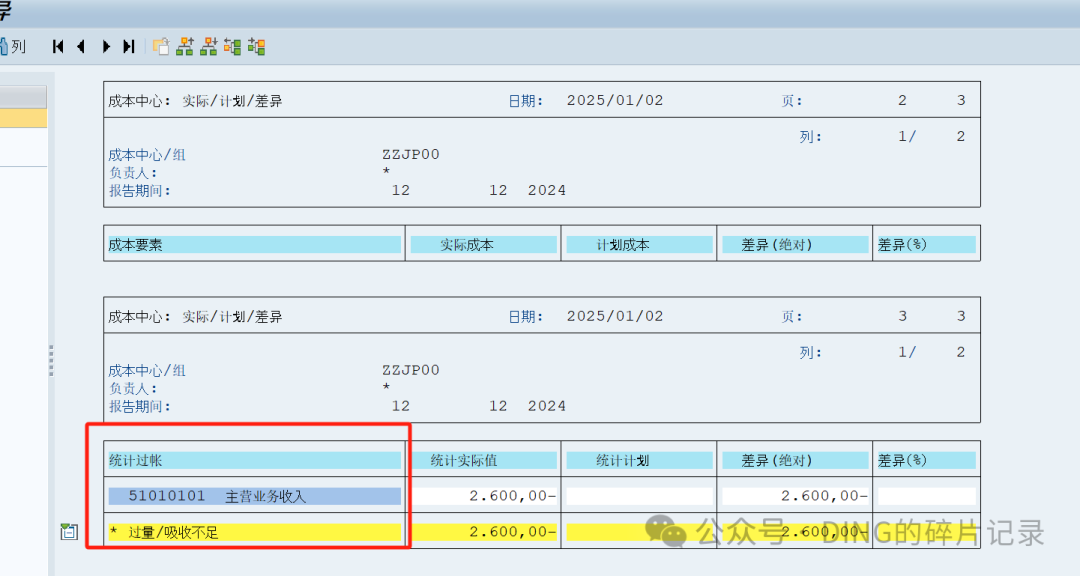
Task: Click hierarchy icon with up arrow
Action: (185, 46)
